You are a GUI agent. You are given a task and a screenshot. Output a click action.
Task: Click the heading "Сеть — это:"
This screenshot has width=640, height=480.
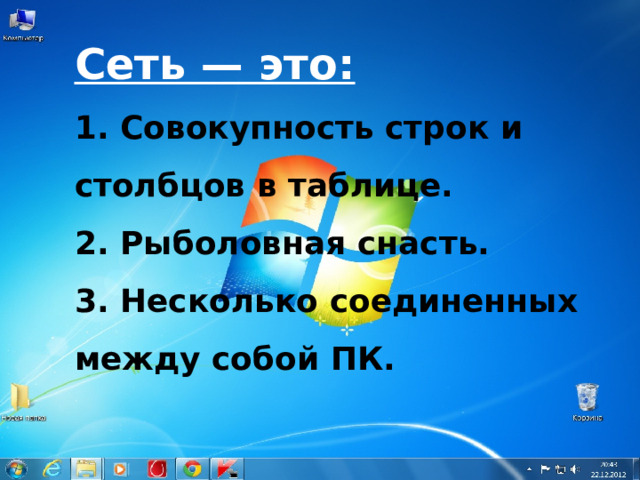pyautogui.click(x=214, y=64)
